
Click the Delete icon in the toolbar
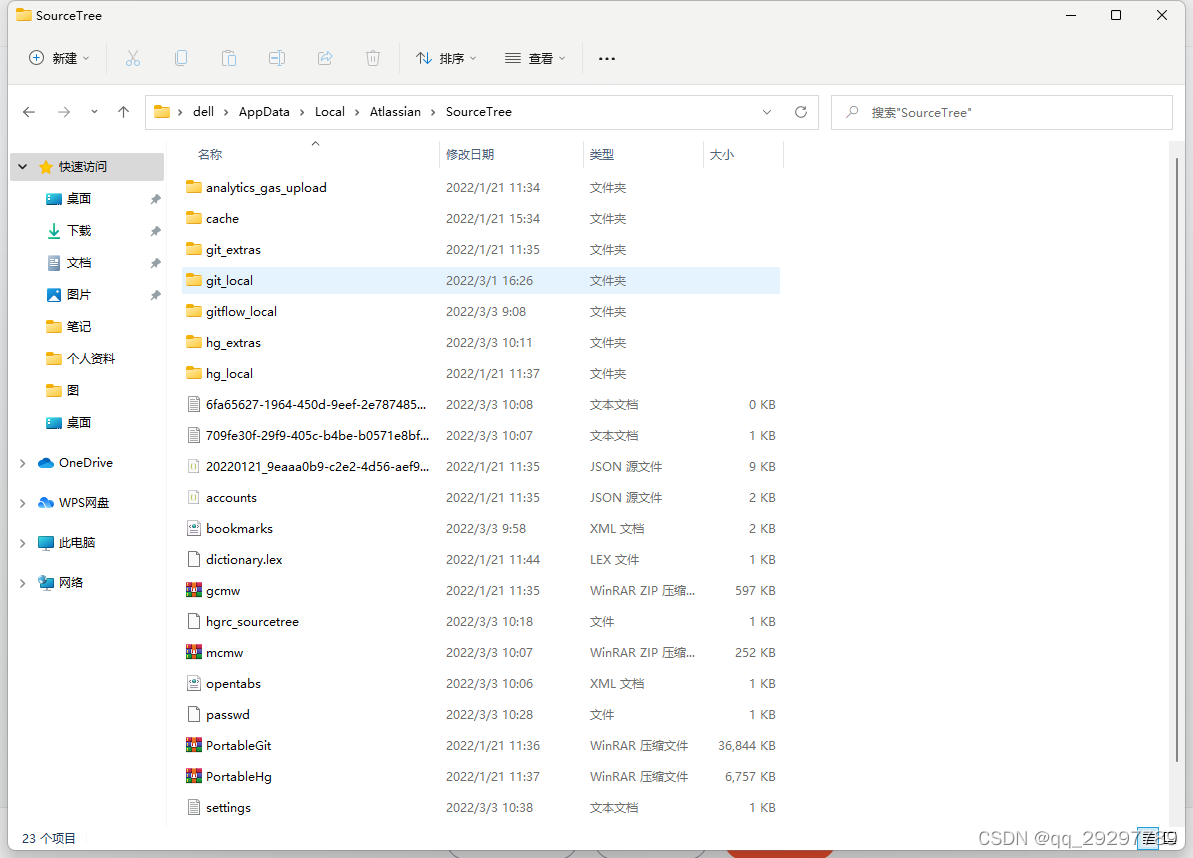[373, 58]
